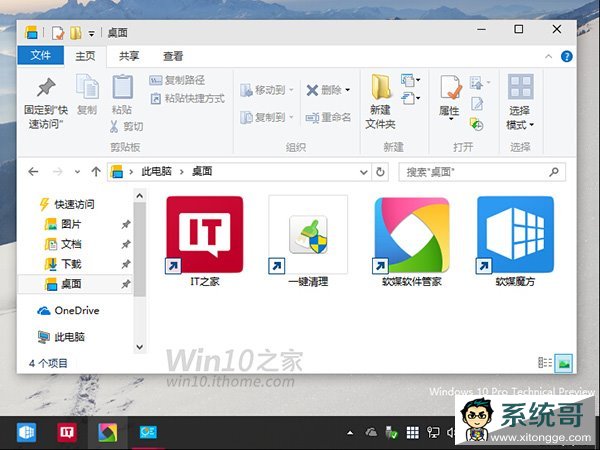The height and width of the screenshot is (450, 600).
Task: Click the history icon in 打开 group
Action: click(476, 124)
